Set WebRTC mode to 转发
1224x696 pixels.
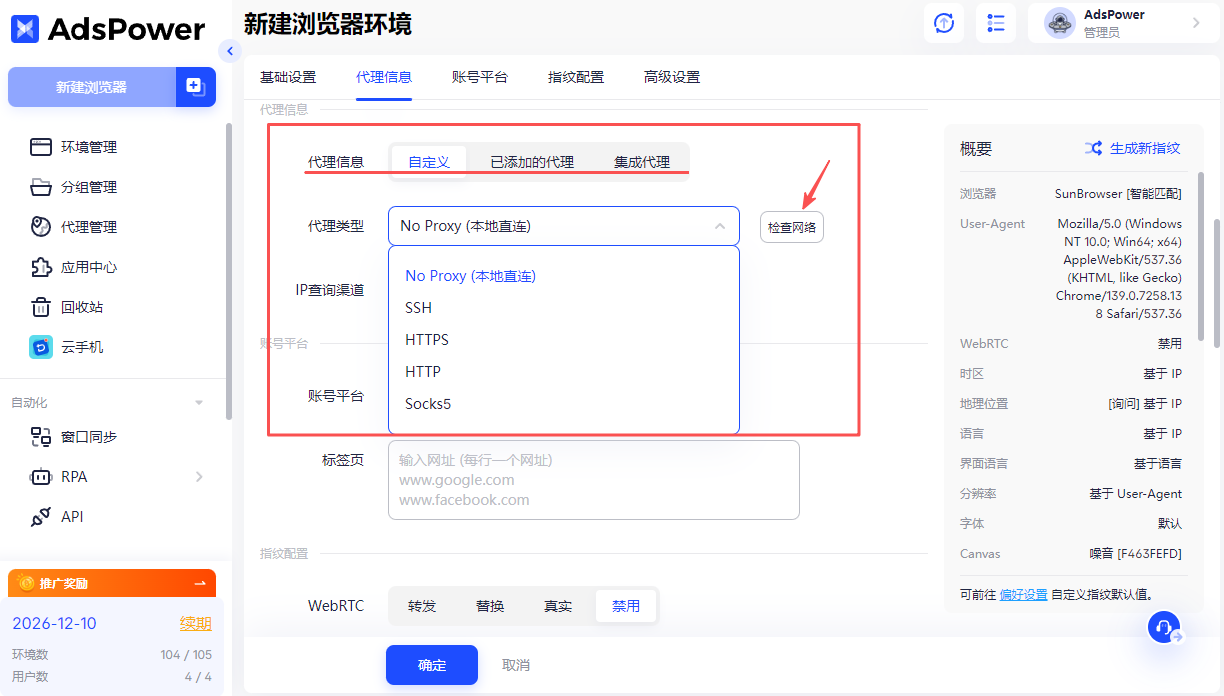coord(422,606)
